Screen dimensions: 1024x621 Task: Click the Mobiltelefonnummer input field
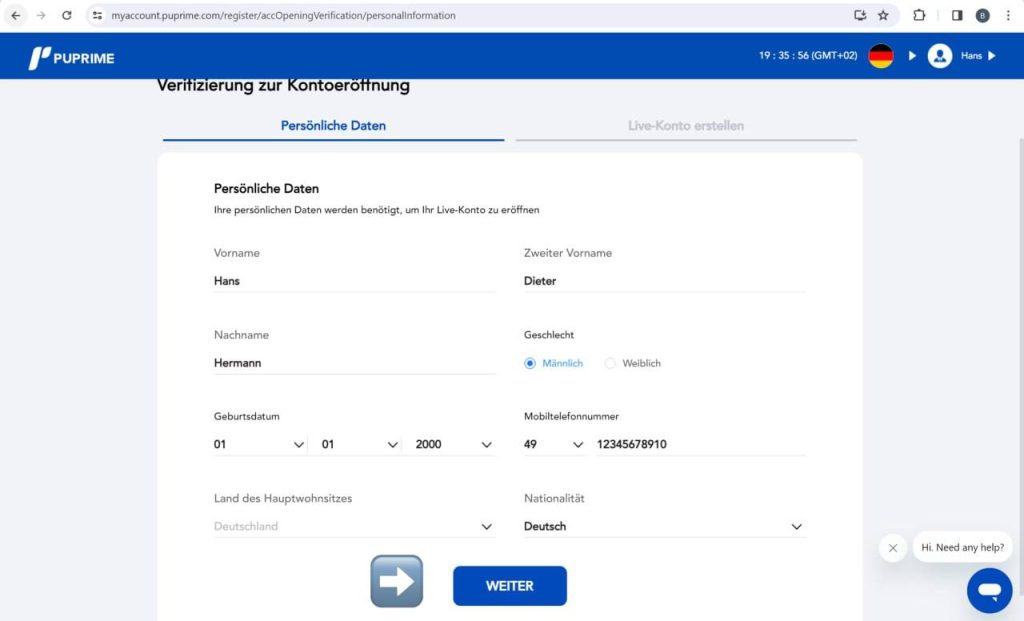(x=700, y=444)
